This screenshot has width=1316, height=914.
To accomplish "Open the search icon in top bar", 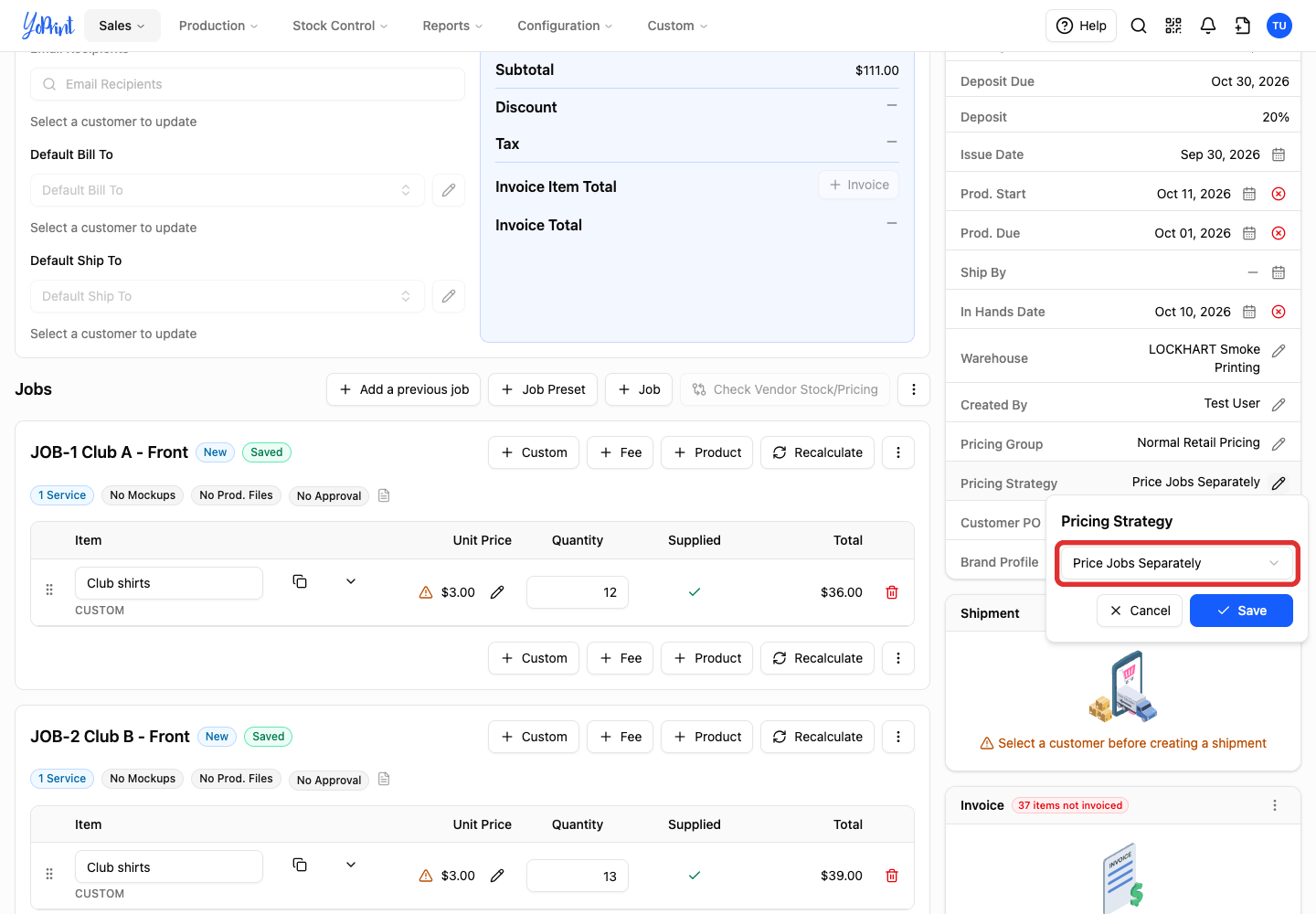I will tap(1139, 26).
